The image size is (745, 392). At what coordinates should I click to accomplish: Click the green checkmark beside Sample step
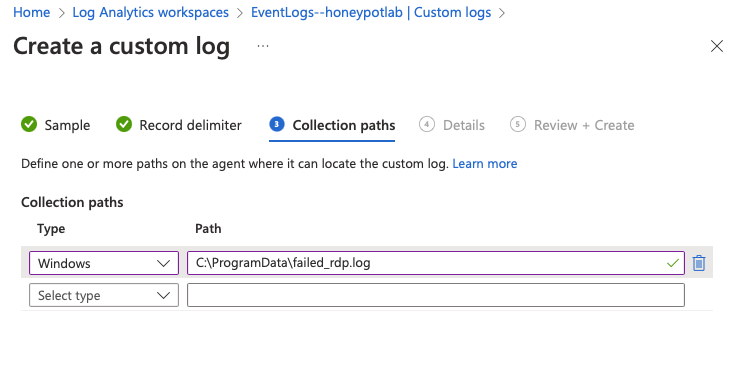[29, 124]
